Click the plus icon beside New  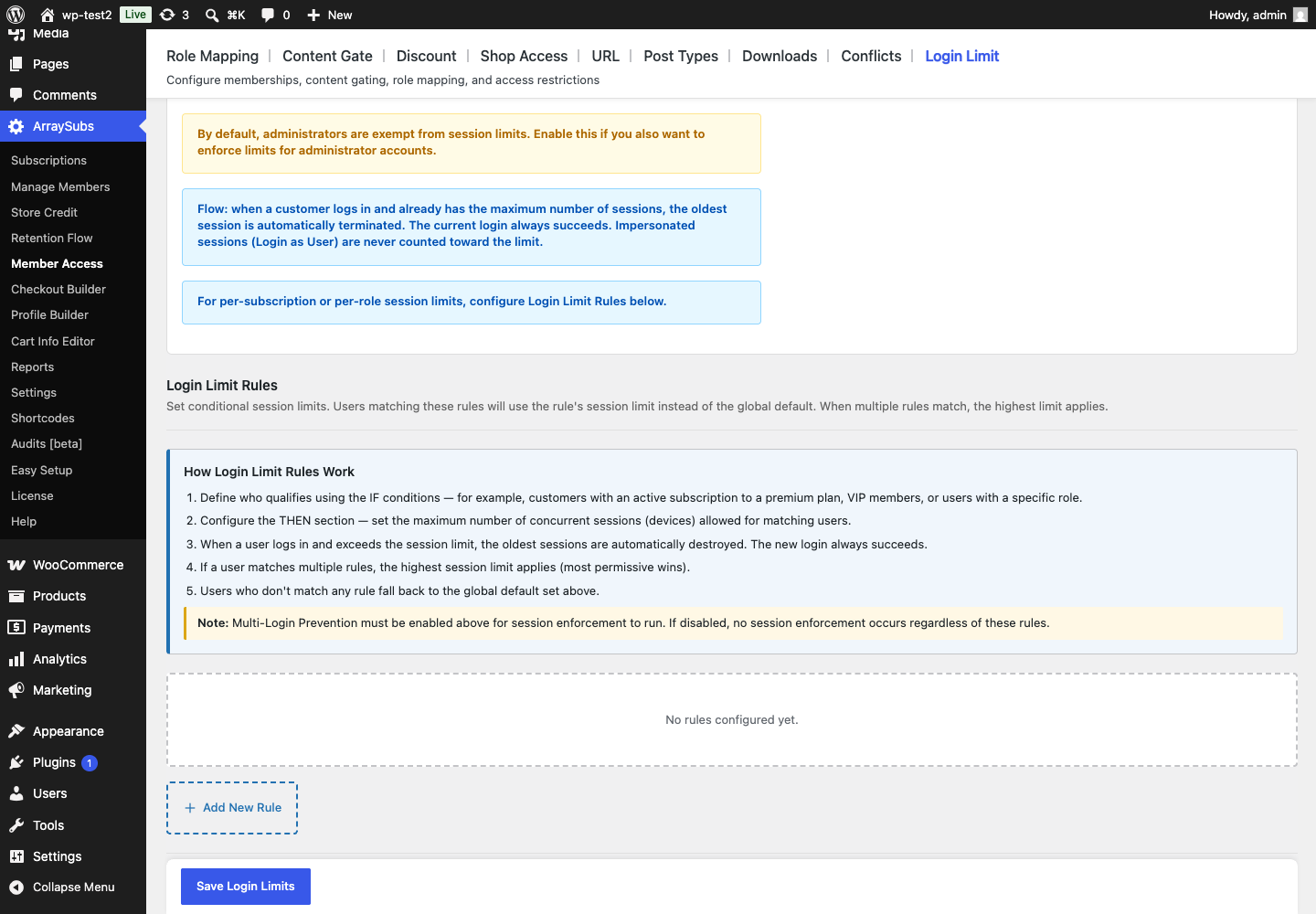point(313,15)
